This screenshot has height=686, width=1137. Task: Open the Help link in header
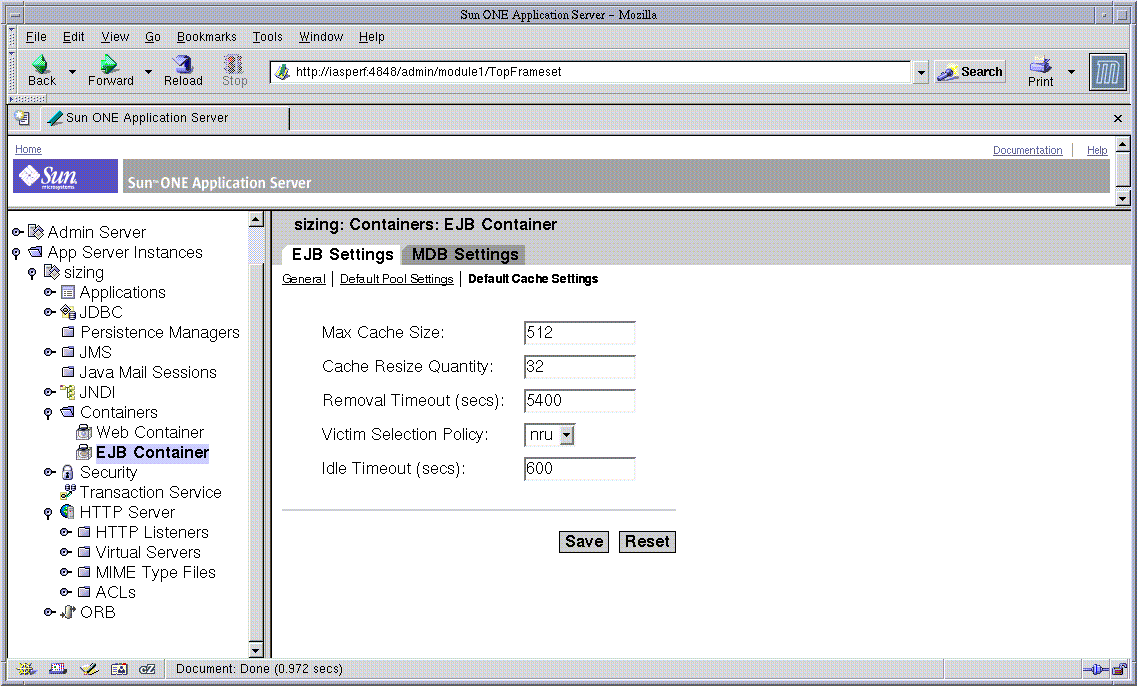(1096, 150)
